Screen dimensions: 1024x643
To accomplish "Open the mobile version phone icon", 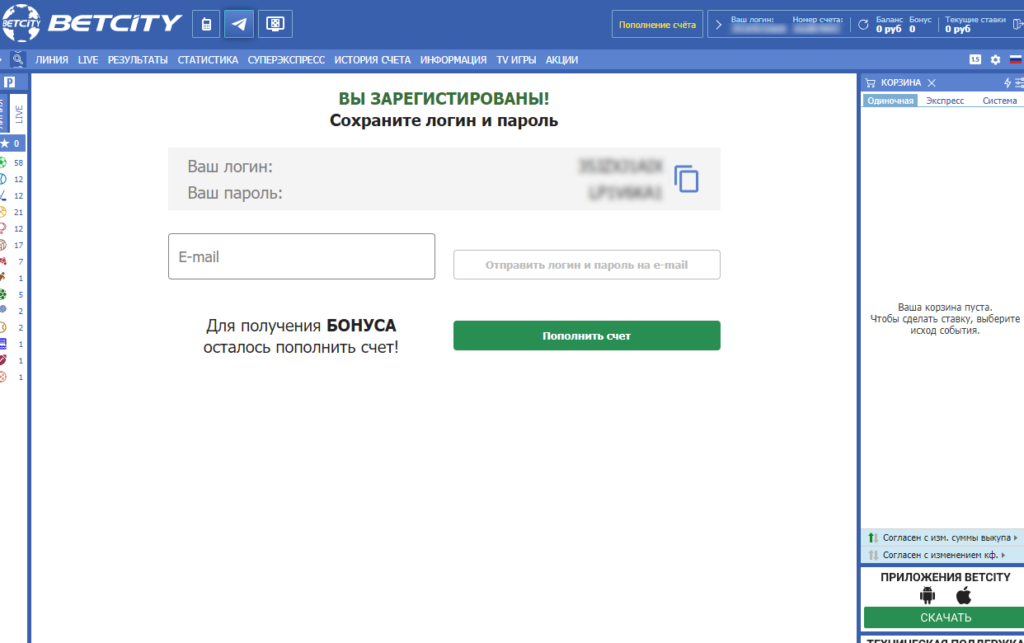I will [206, 24].
